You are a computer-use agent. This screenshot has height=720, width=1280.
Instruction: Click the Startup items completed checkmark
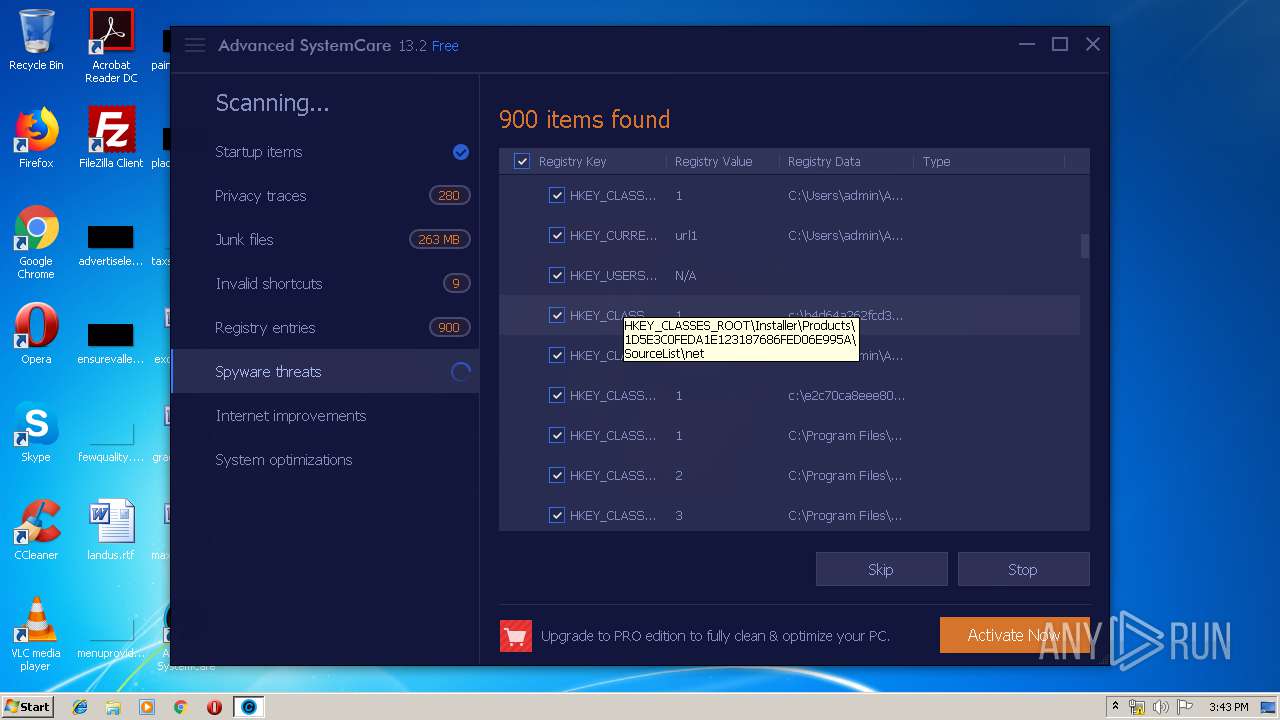pyautogui.click(x=461, y=152)
